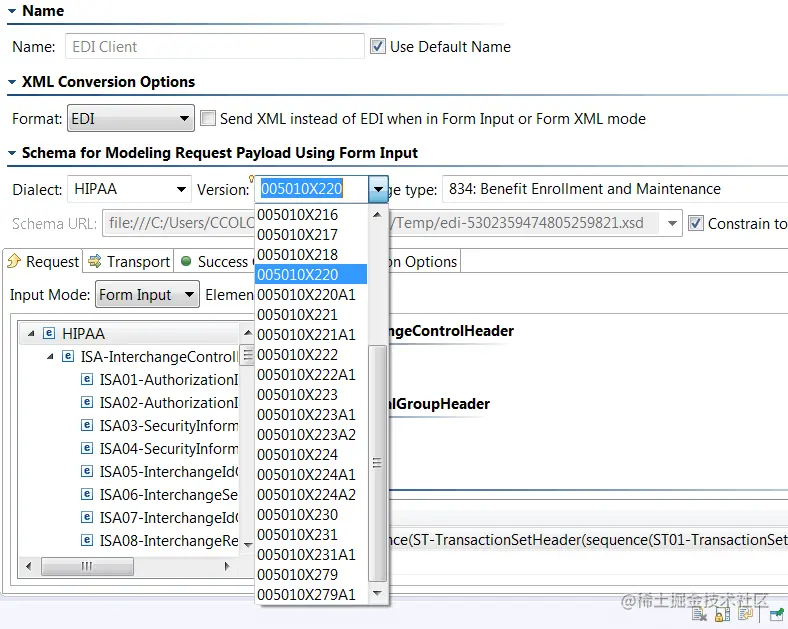Pick 005010X221A1 from the dropdown
This screenshot has height=629, width=788.
311,335
